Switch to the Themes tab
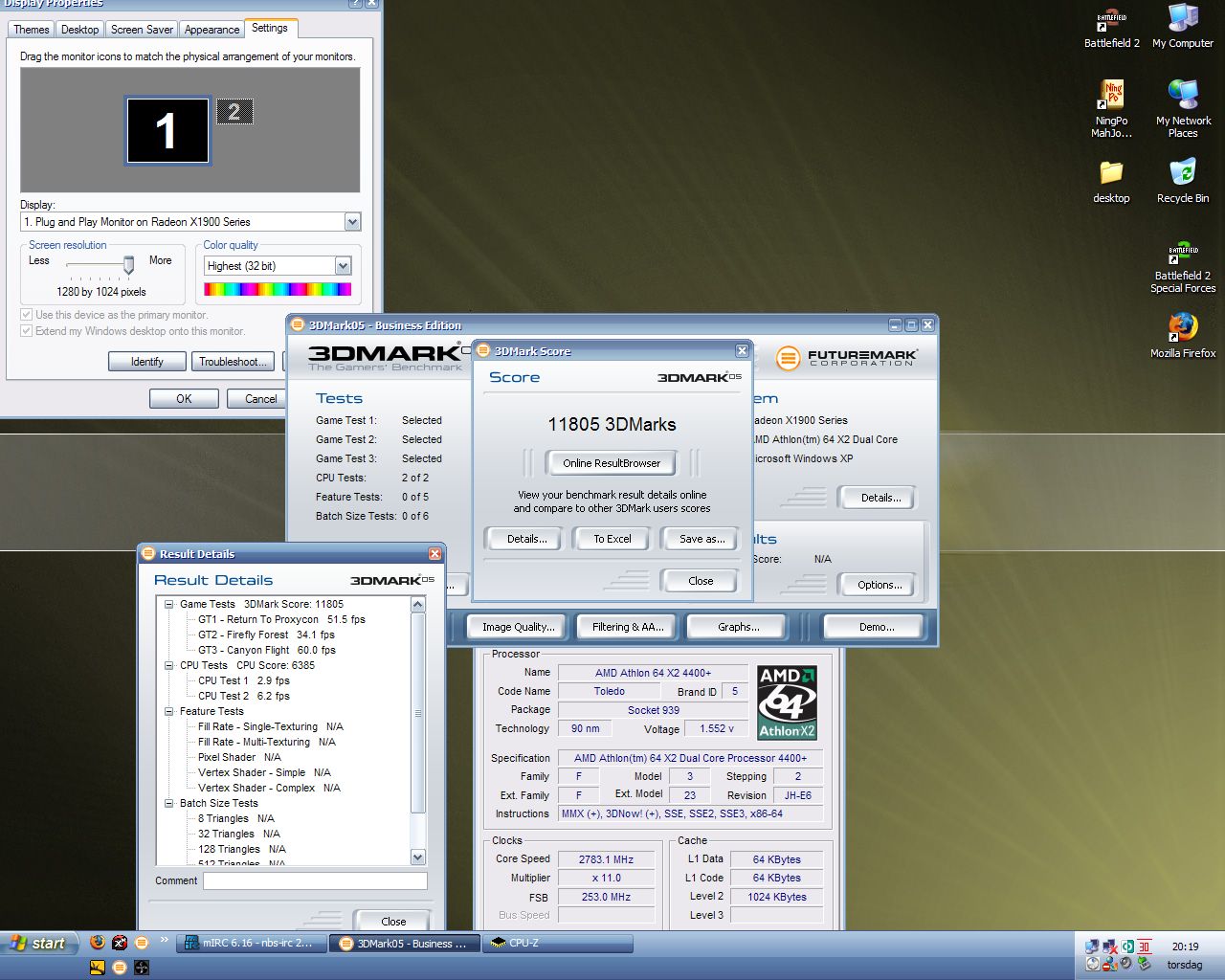Screen dimensions: 1225x980 pyautogui.click(x=32, y=30)
